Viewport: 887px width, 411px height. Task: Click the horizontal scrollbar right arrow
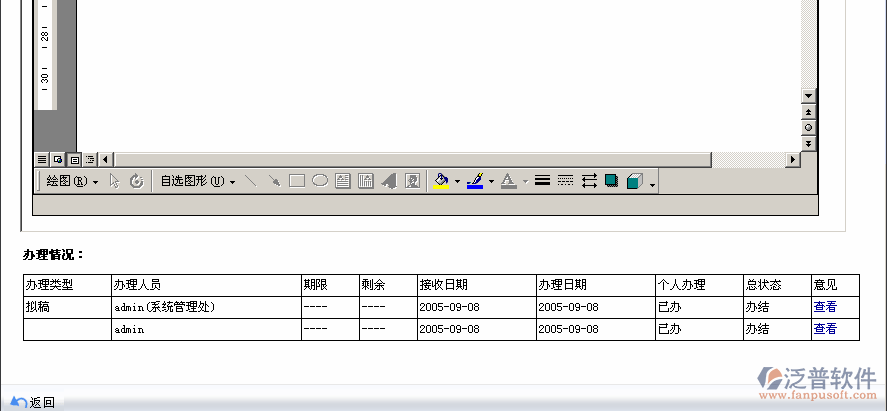pyautogui.click(x=793, y=160)
